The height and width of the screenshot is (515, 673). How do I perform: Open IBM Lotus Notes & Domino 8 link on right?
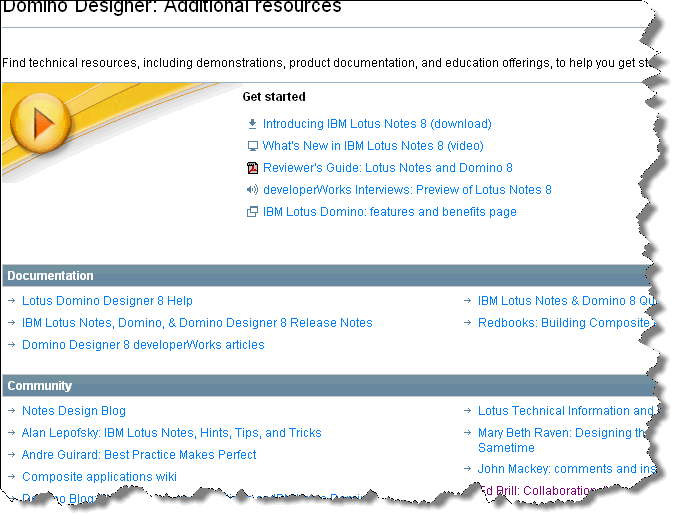566,301
